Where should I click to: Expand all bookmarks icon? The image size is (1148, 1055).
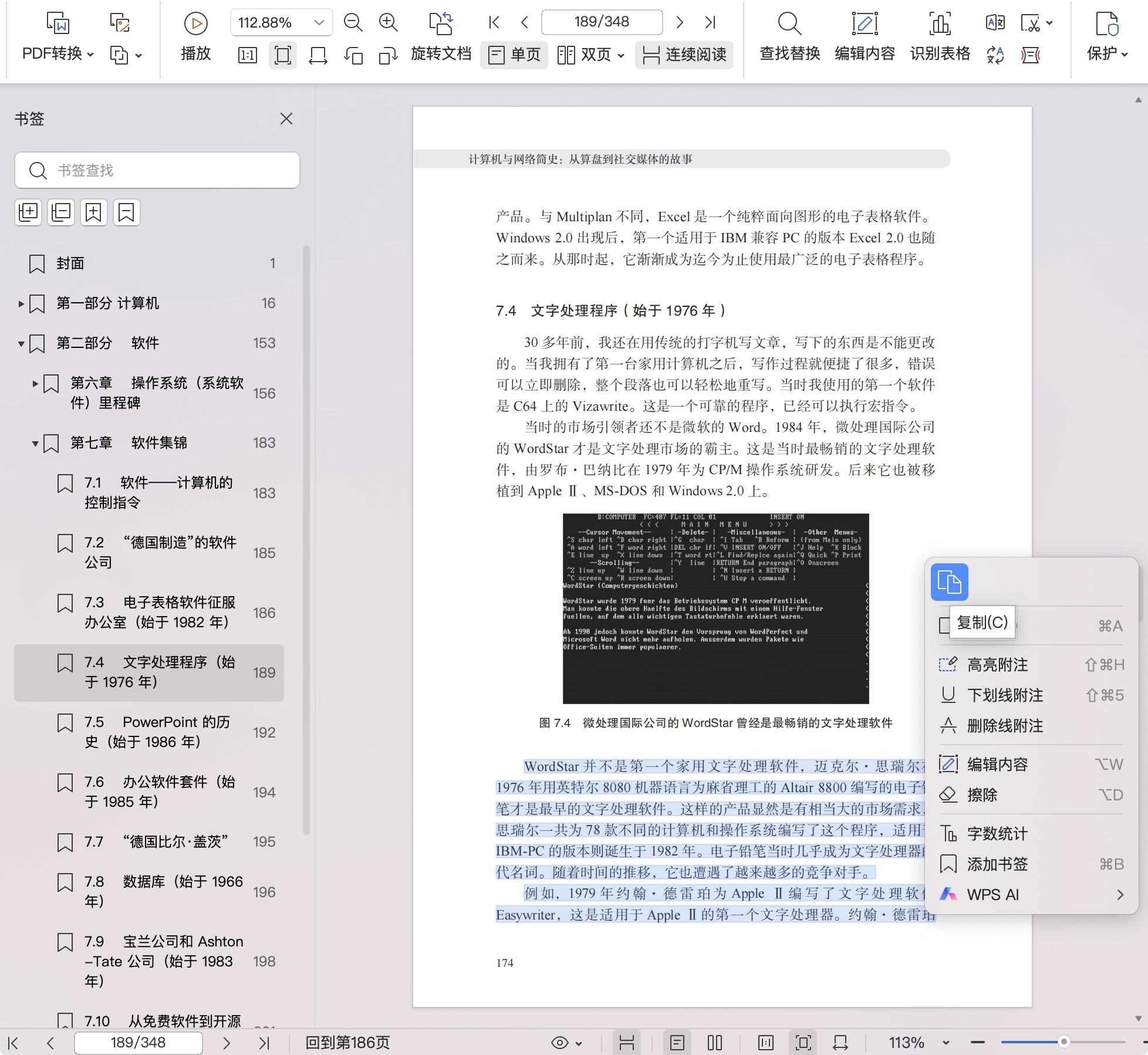(x=28, y=212)
